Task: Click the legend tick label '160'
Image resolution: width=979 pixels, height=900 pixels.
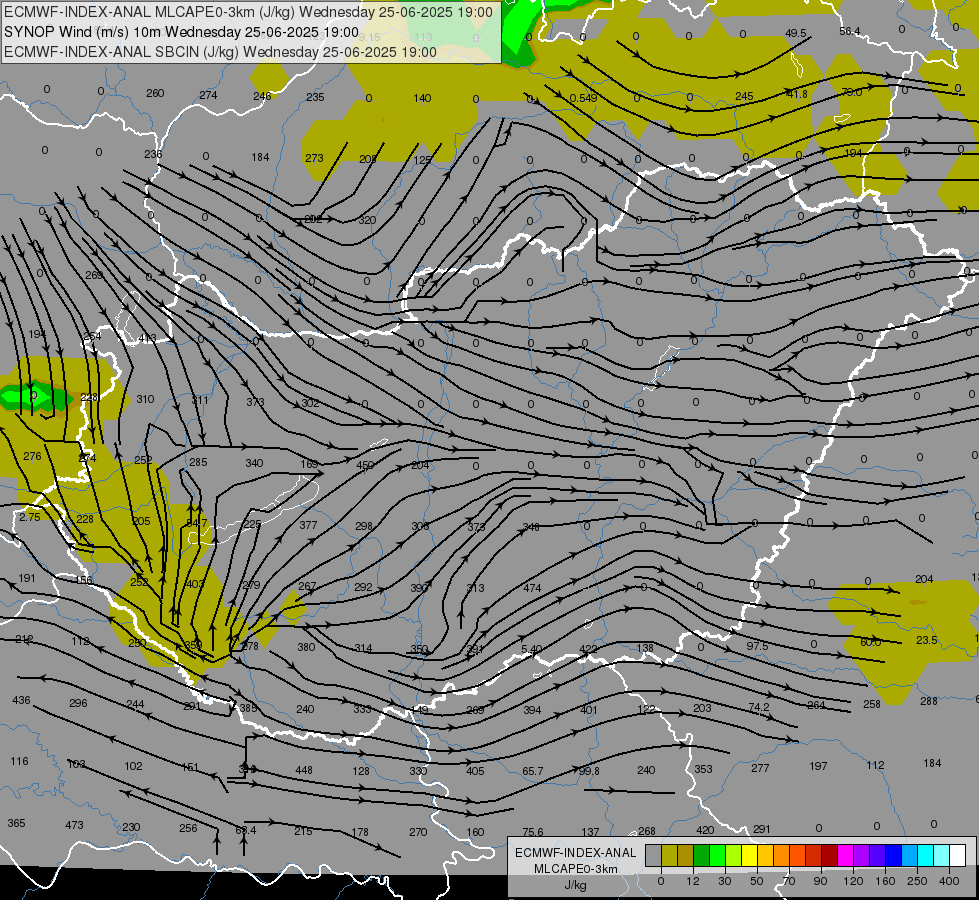Action: pyautogui.click(x=885, y=881)
